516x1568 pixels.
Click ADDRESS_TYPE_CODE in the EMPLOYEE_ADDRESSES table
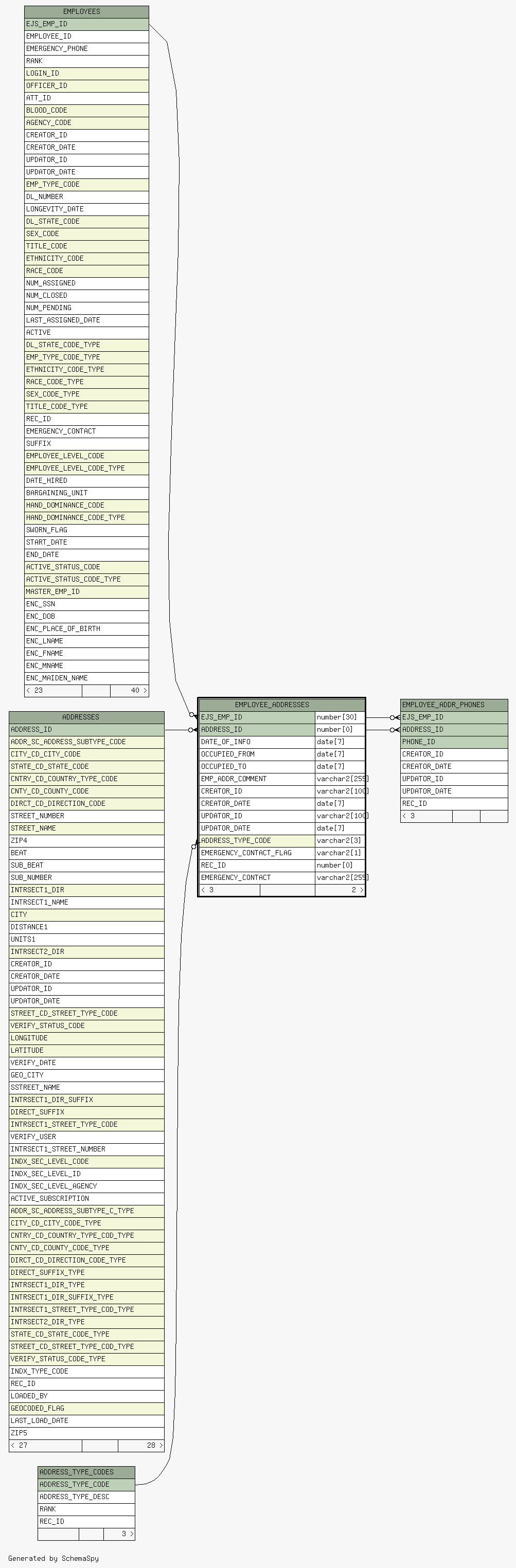click(x=257, y=841)
